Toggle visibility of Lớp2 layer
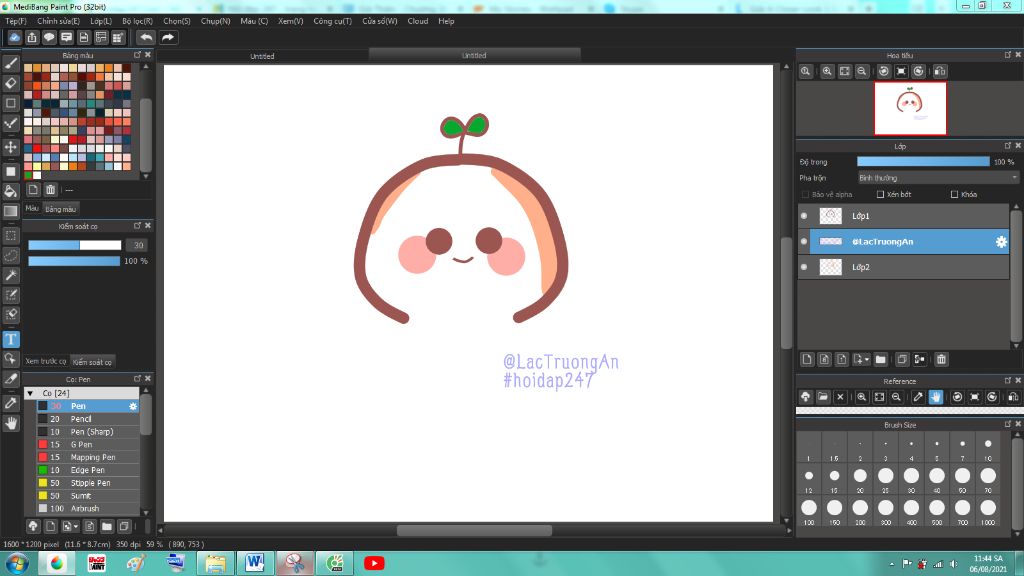Viewport: 1024px width, 576px height. point(804,267)
